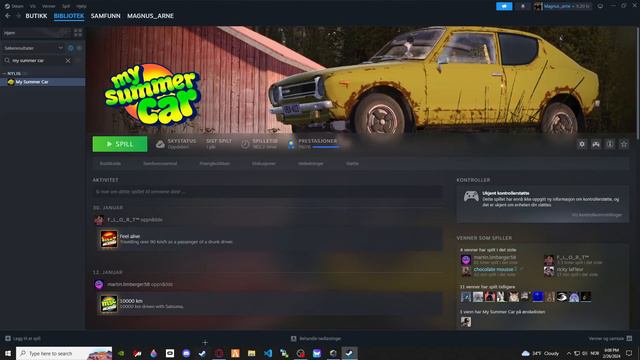640x360 pixels.
Task: Open 'Behandle nedlastinger' downloads manager
Action: [x=316, y=338]
